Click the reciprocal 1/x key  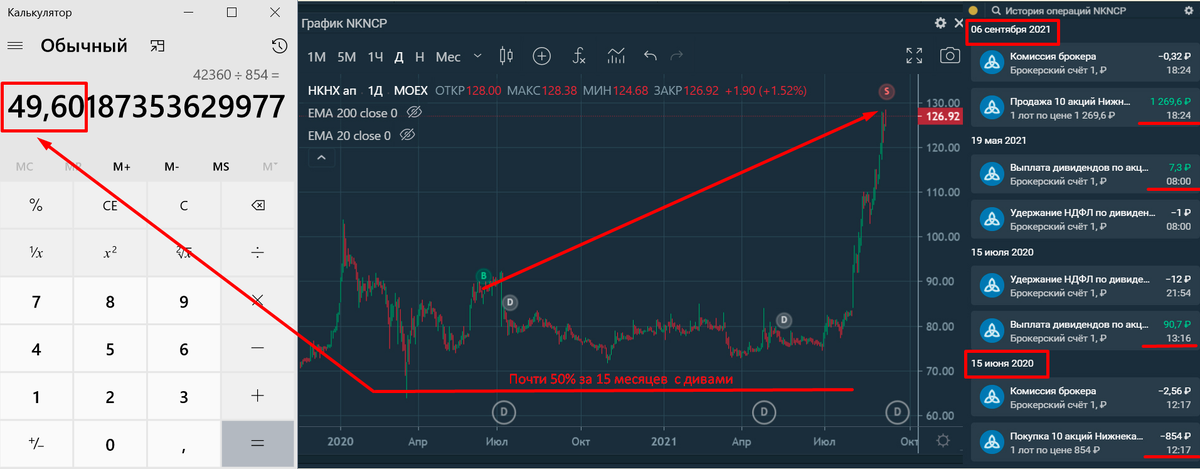[x=36, y=253]
